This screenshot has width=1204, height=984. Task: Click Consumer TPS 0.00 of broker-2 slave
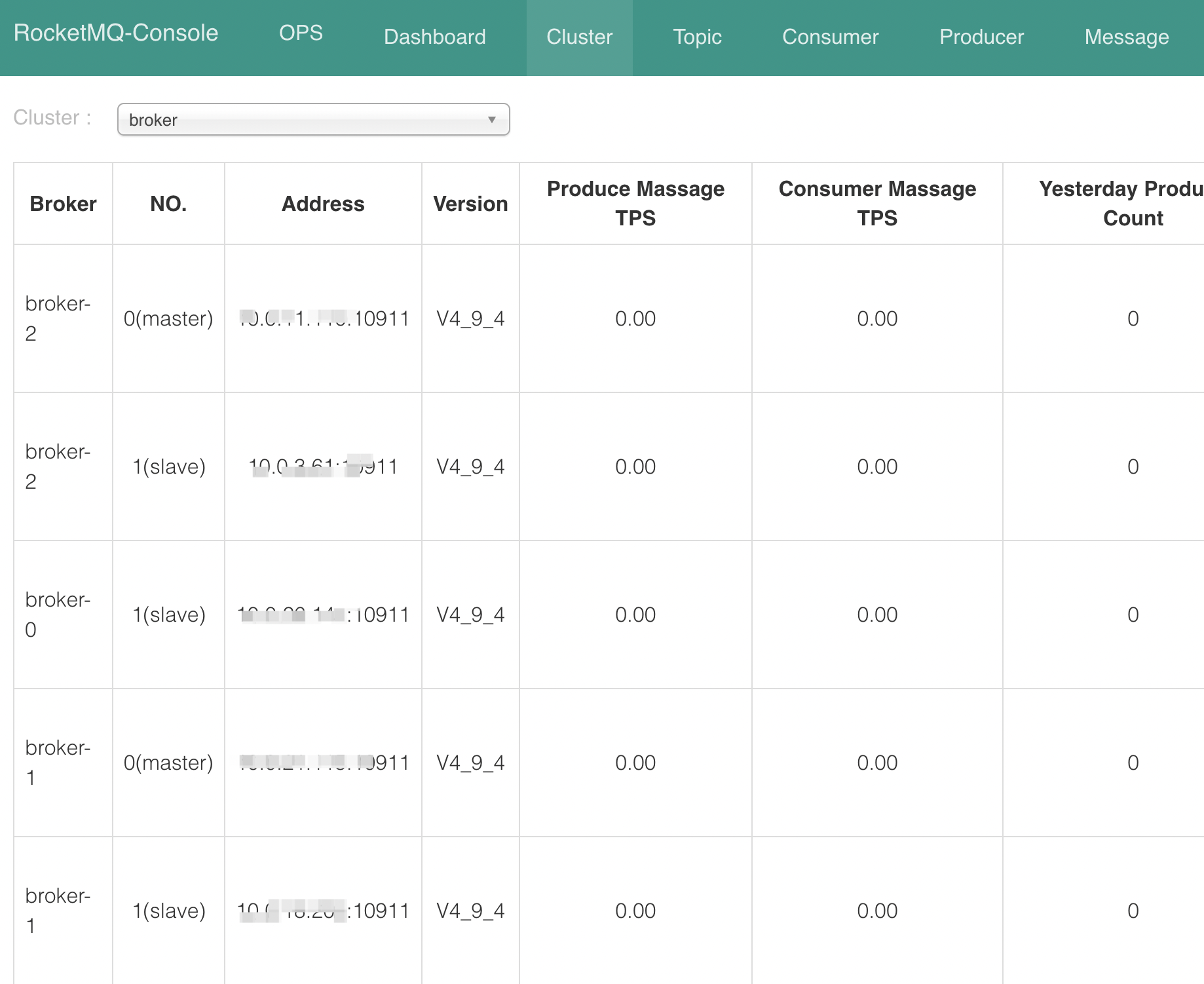(877, 466)
